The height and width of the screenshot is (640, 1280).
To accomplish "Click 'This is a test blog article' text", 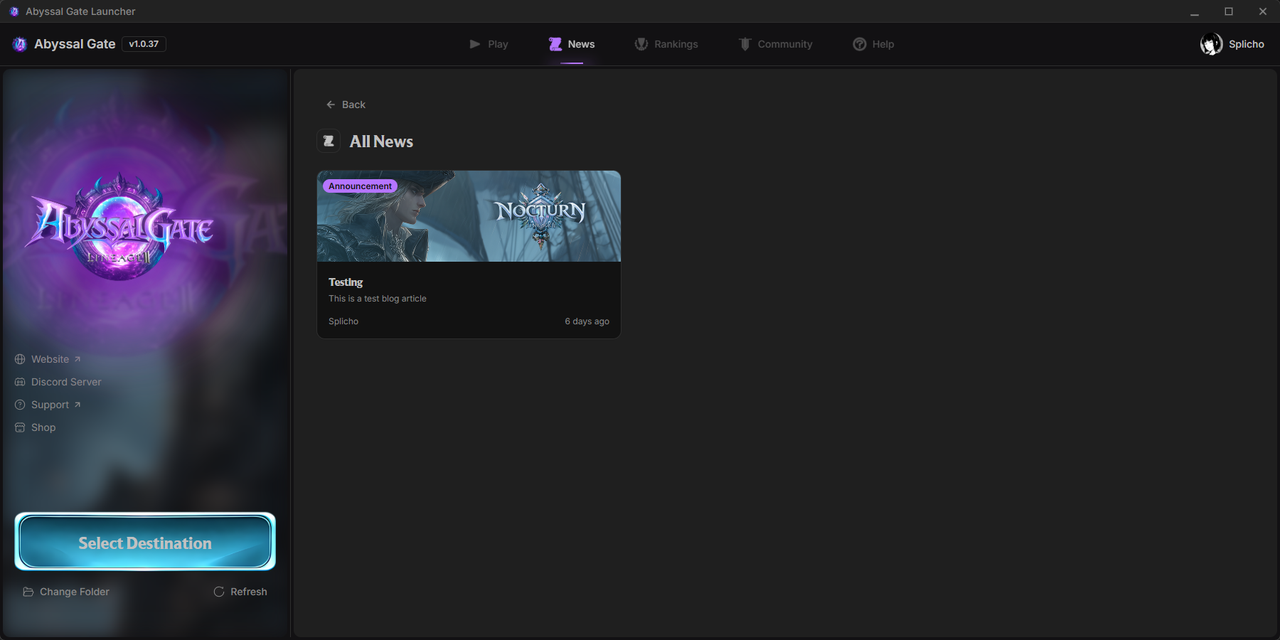I will (377, 298).
